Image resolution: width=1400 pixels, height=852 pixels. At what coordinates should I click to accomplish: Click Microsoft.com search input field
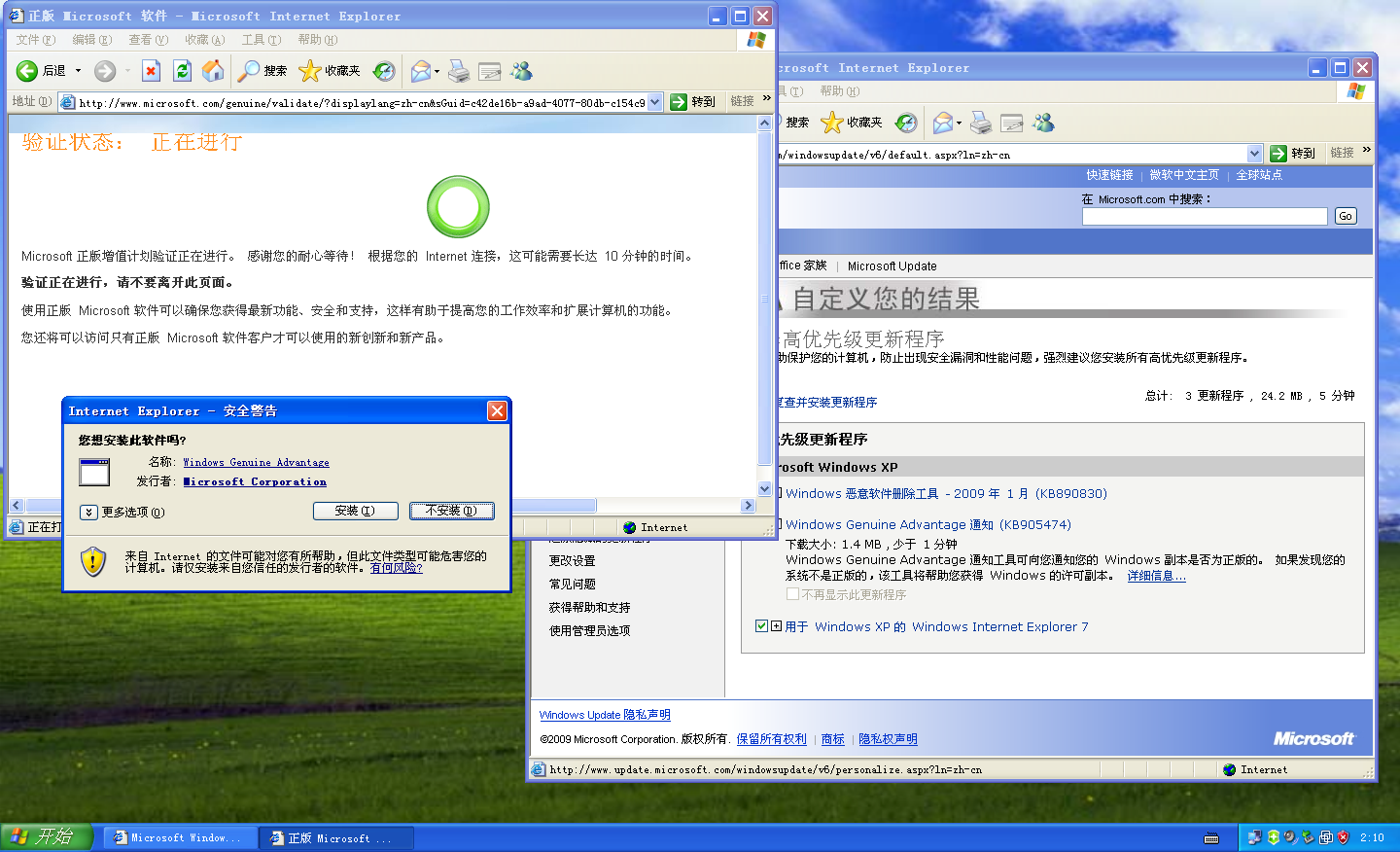pyautogui.click(x=1205, y=216)
